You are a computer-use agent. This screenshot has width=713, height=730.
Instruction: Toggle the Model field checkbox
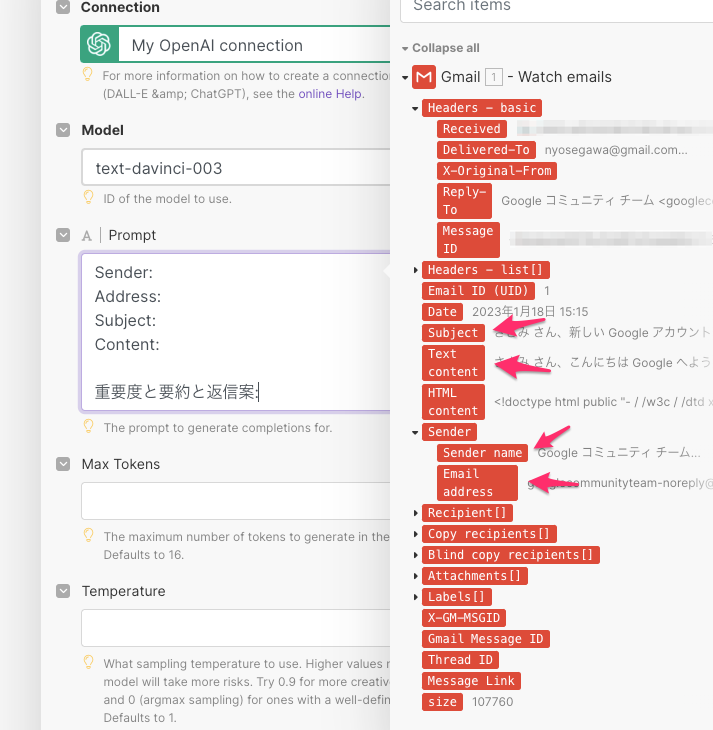[63, 130]
